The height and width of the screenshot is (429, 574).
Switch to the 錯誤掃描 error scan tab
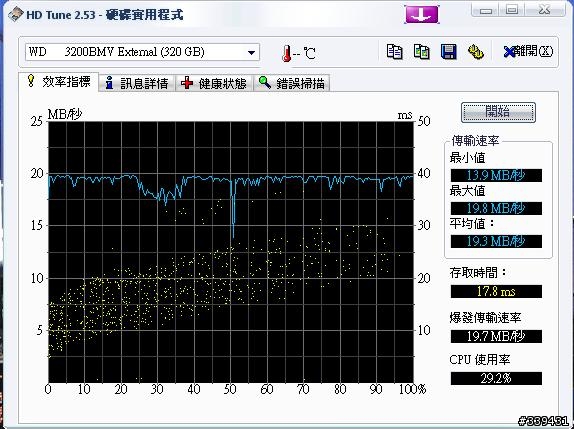click(292, 83)
